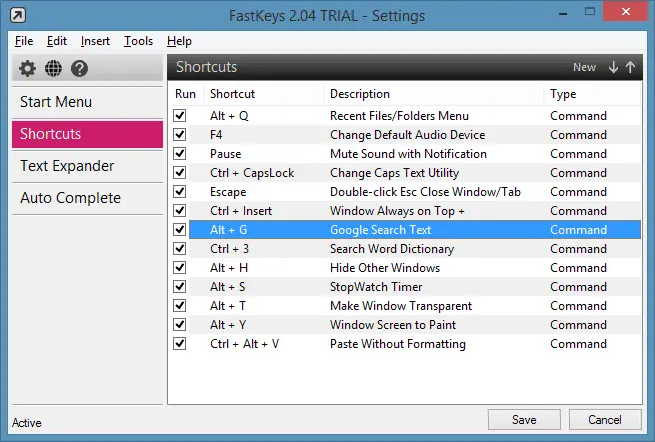Toggle Ctrl + 3 run checkbox
The image size is (655, 442).
(180, 249)
